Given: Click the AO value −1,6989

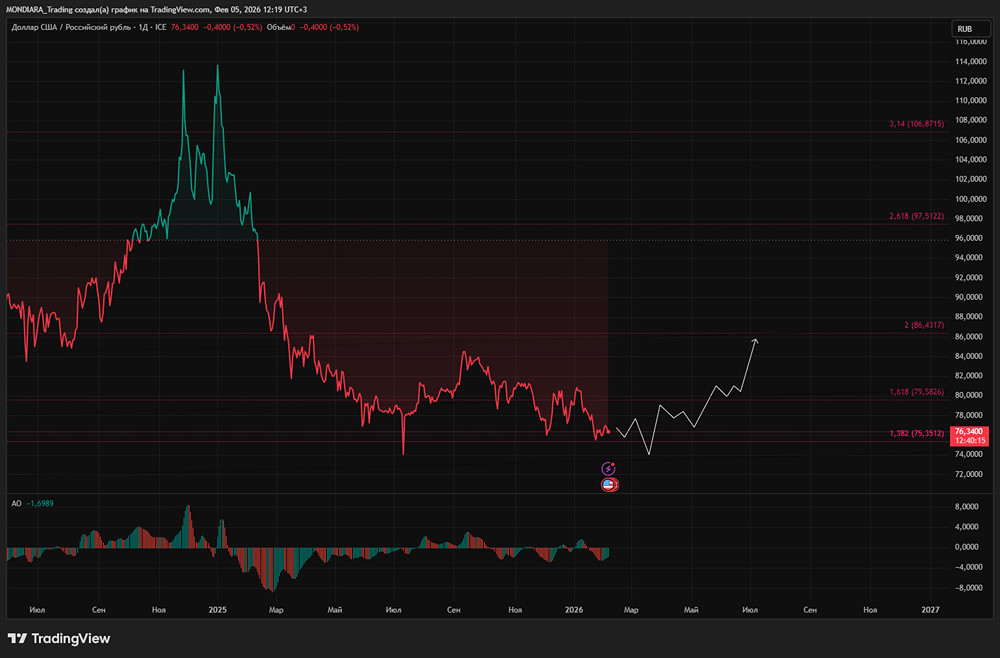Looking at the screenshot, I should pos(40,503).
